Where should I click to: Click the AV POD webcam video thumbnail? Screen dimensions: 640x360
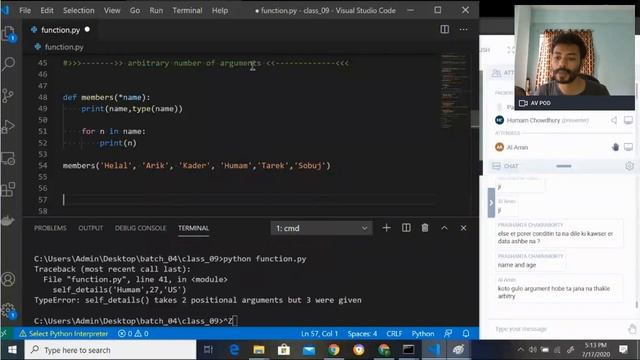(574, 57)
